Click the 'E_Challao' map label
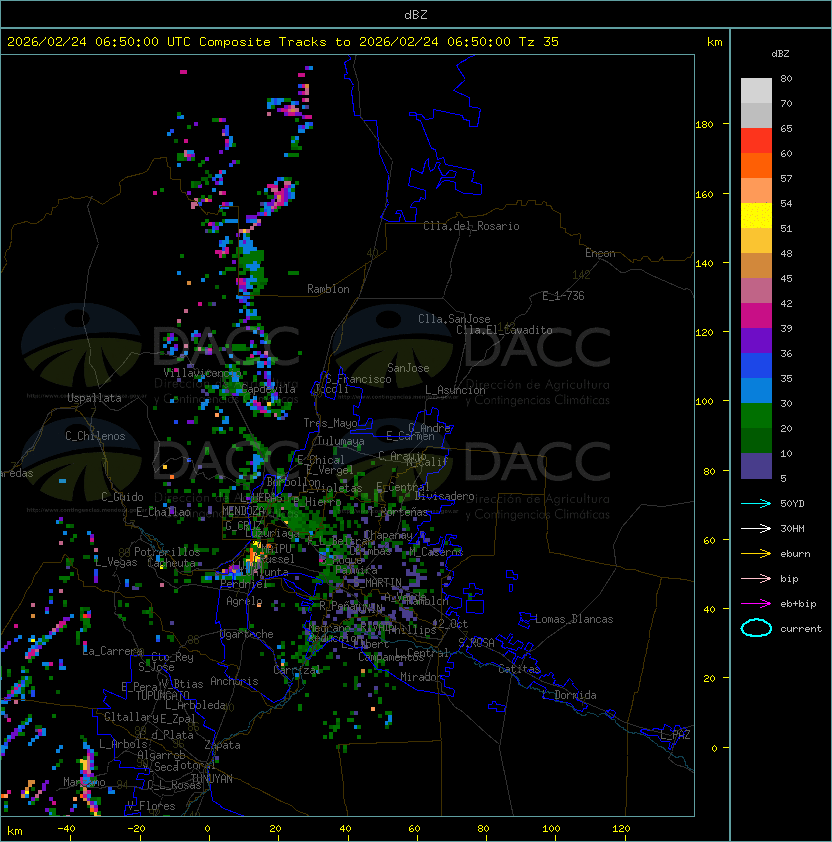 click(x=163, y=512)
